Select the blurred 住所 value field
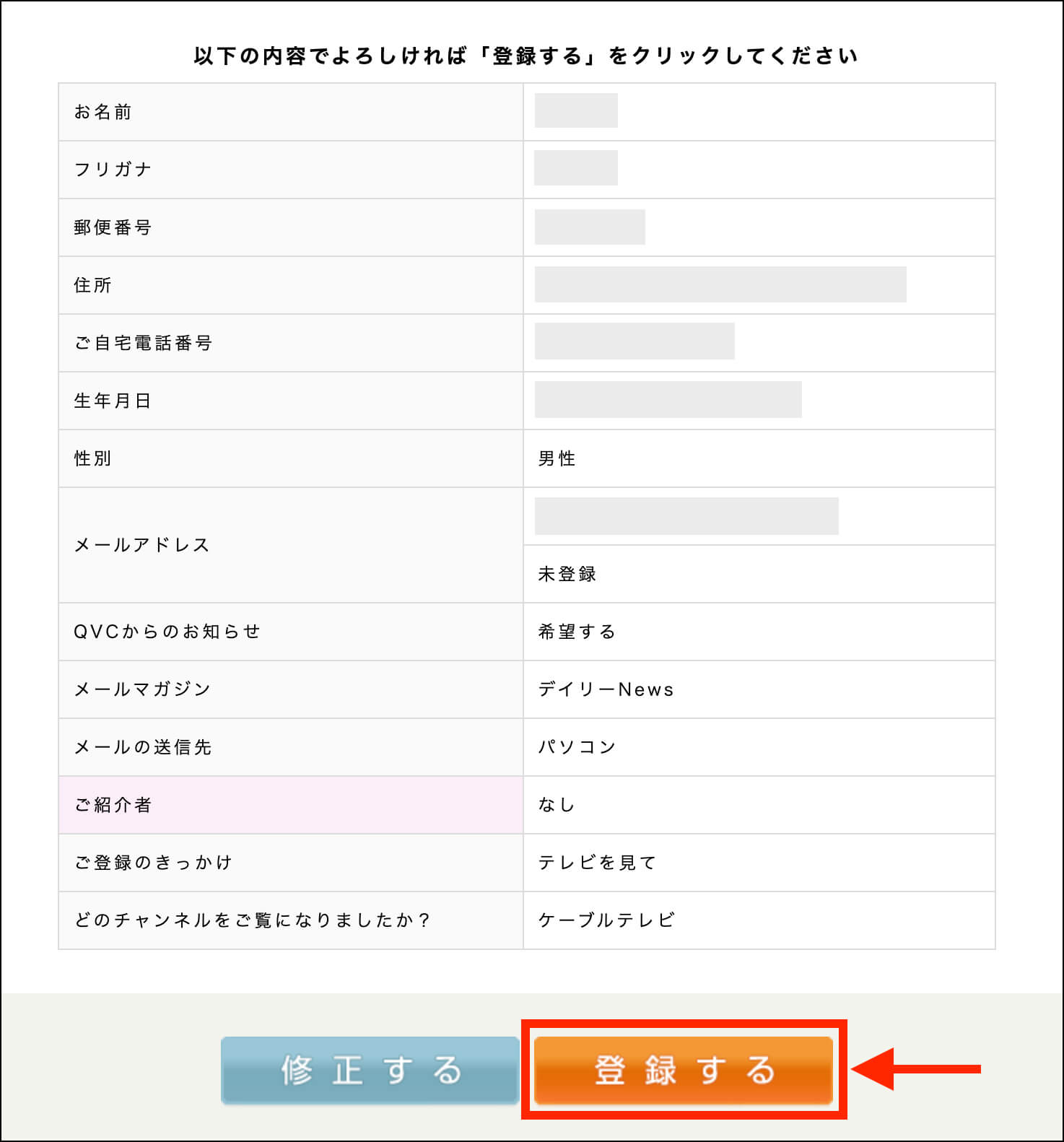 (720, 284)
